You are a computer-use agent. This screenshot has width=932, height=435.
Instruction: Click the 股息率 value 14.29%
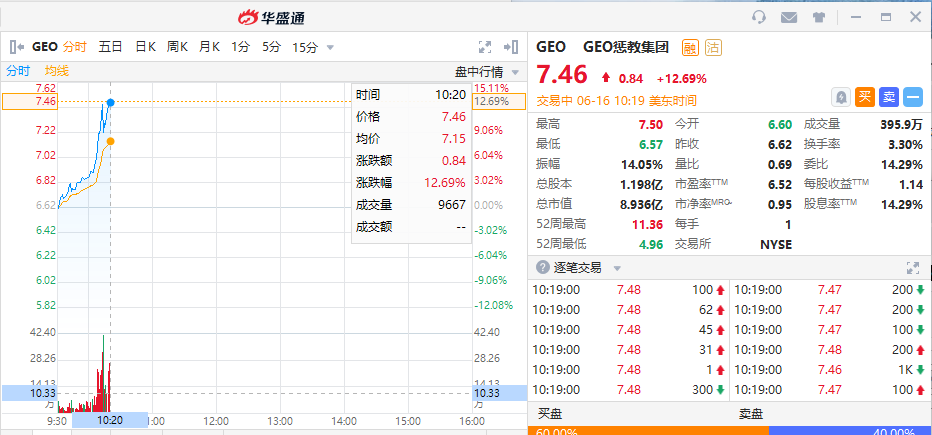pos(902,204)
